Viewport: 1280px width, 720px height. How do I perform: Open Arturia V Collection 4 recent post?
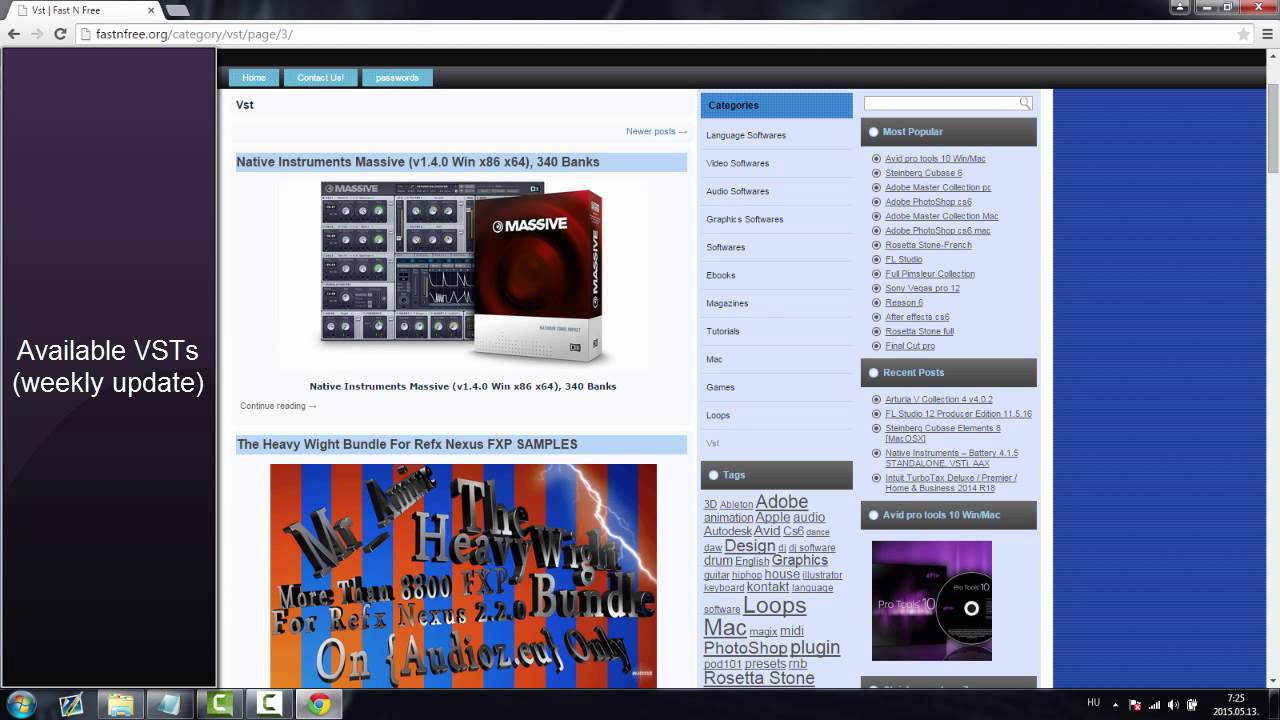[x=939, y=399]
